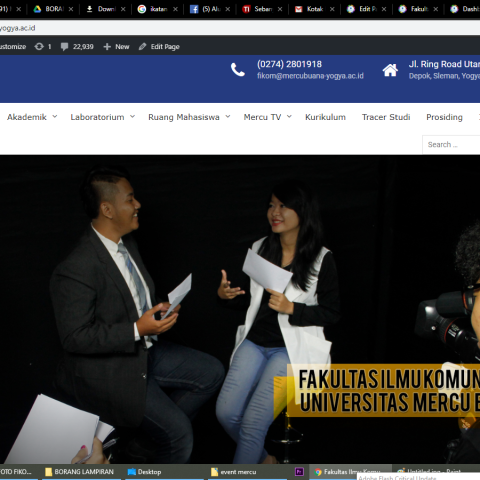Expand the Mercu TV dropdown chevron
The height and width of the screenshot is (480, 480).
[289, 116]
